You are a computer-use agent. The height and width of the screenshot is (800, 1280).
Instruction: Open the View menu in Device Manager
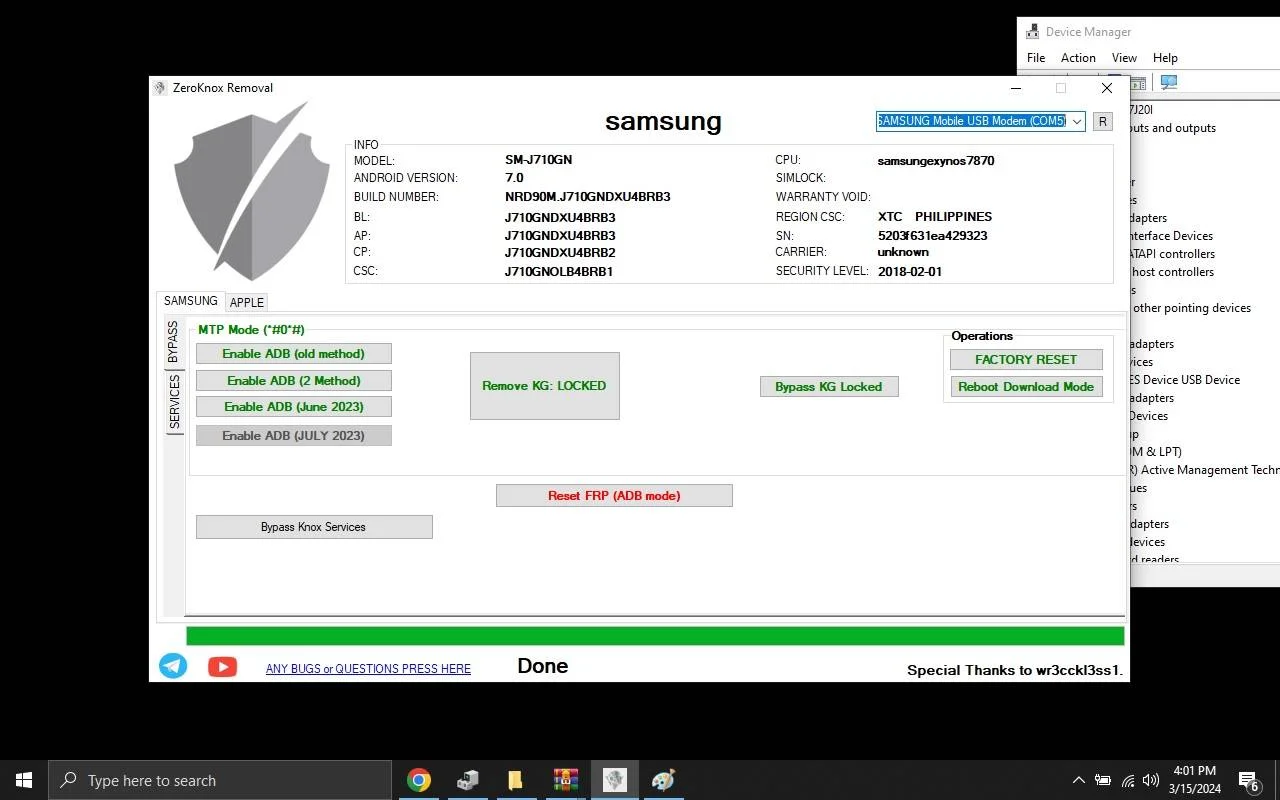click(1124, 58)
